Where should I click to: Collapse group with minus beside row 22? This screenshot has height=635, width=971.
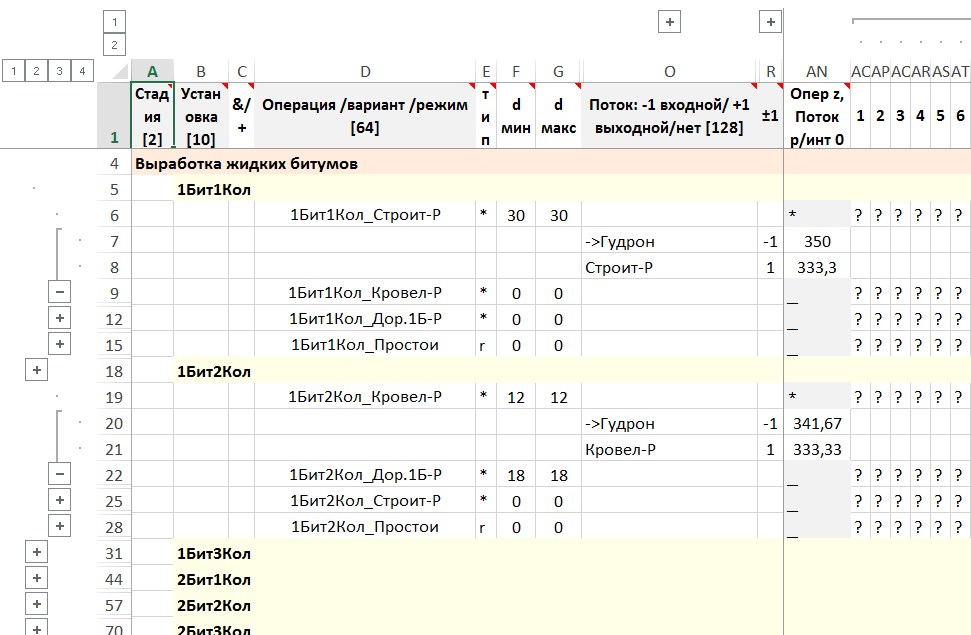pyautogui.click(x=59, y=474)
